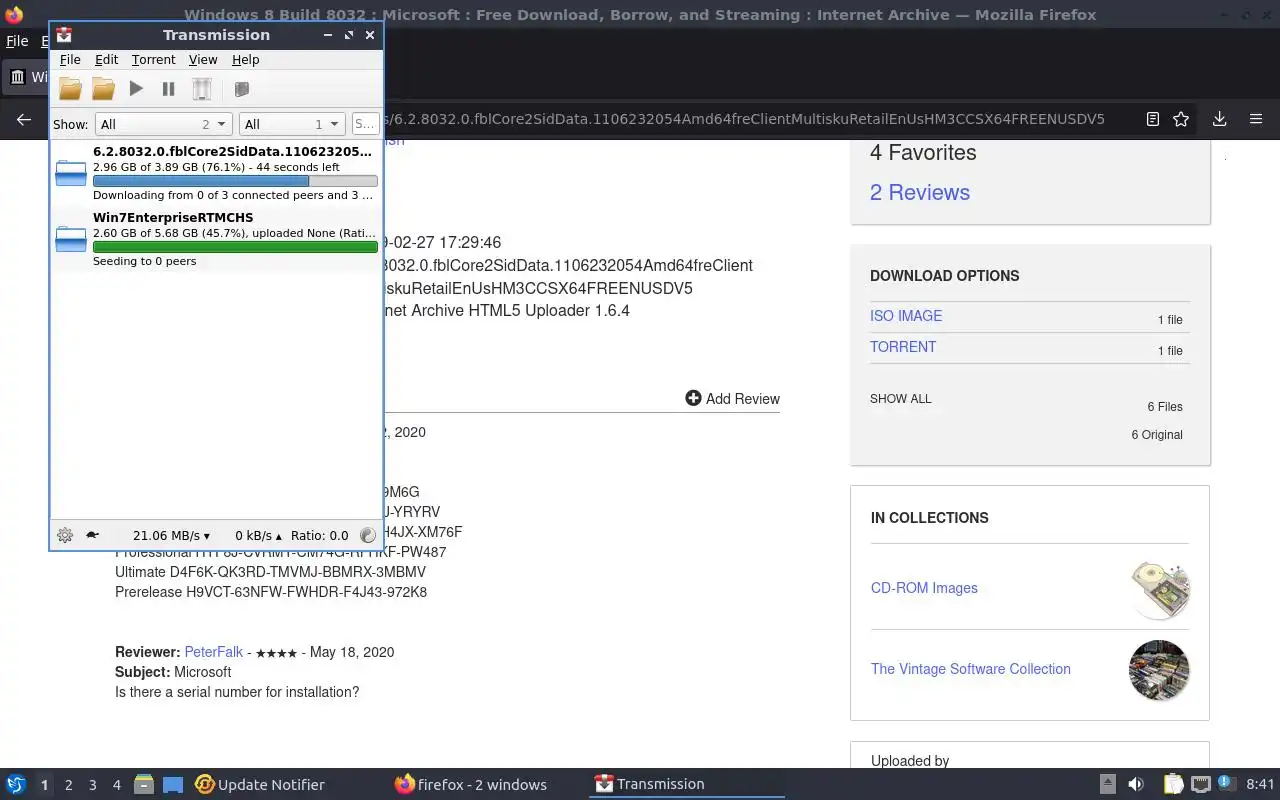Click Transmission titlebar app icon
Viewport: 1280px width, 800px height.
pyautogui.click(x=64, y=34)
